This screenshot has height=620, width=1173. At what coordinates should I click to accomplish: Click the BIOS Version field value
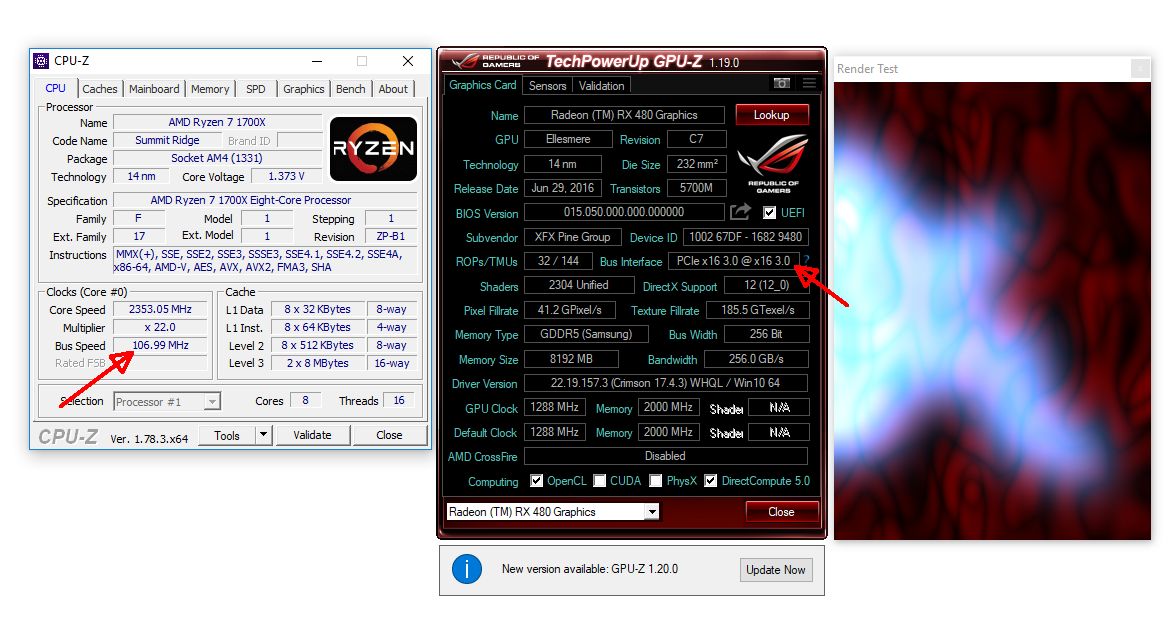624,212
